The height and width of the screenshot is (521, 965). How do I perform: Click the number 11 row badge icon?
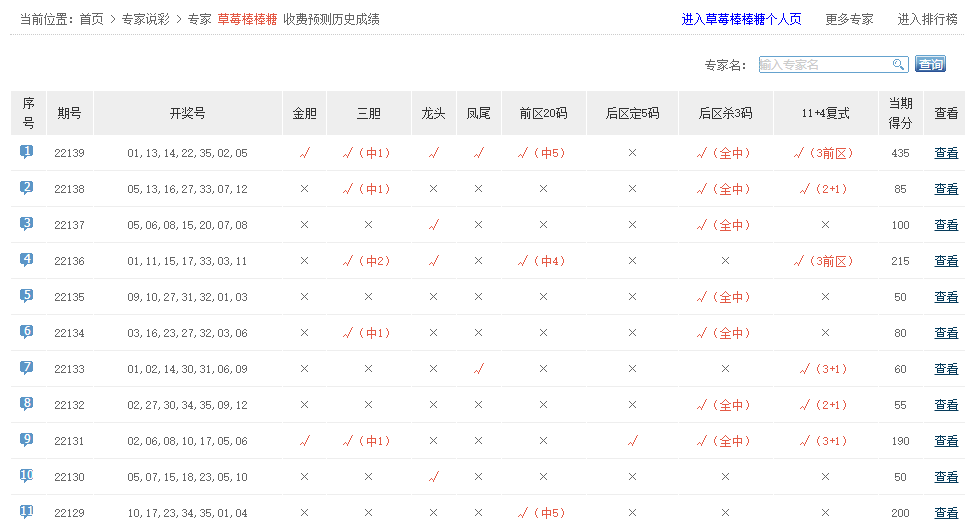pos(27,512)
